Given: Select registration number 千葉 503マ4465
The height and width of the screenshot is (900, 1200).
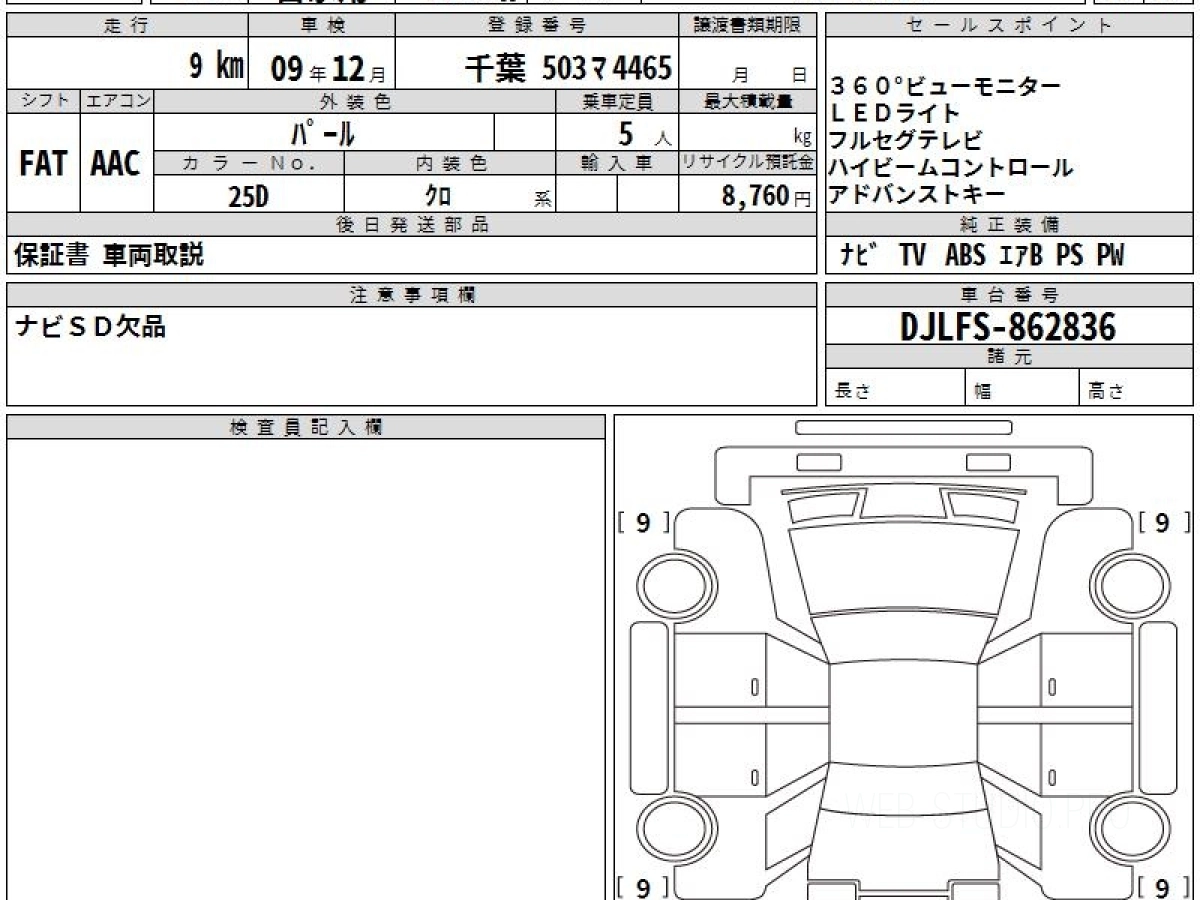Looking at the screenshot, I should pyautogui.click(x=568, y=68).
